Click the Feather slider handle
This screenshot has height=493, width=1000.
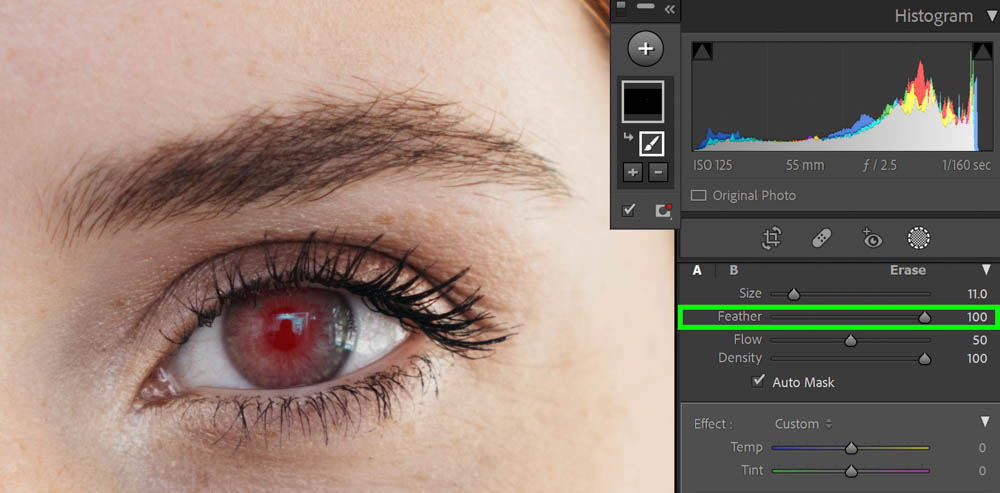click(x=924, y=318)
